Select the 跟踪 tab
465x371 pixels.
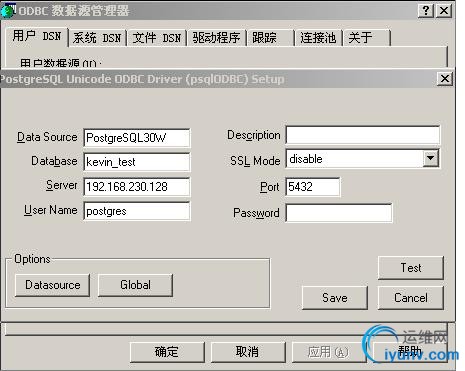click(270, 38)
